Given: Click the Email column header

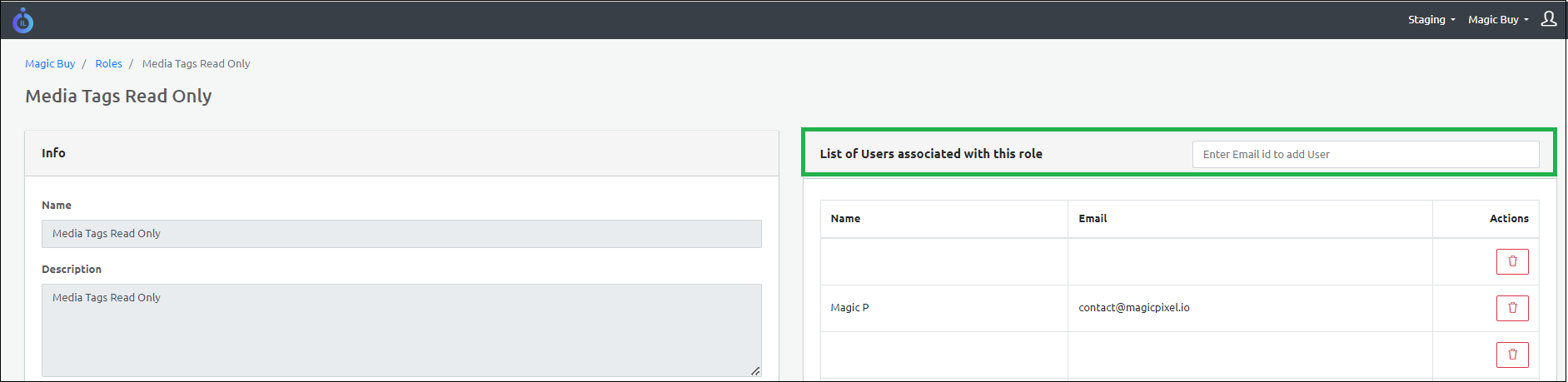Looking at the screenshot, I should click(1093, 219).
